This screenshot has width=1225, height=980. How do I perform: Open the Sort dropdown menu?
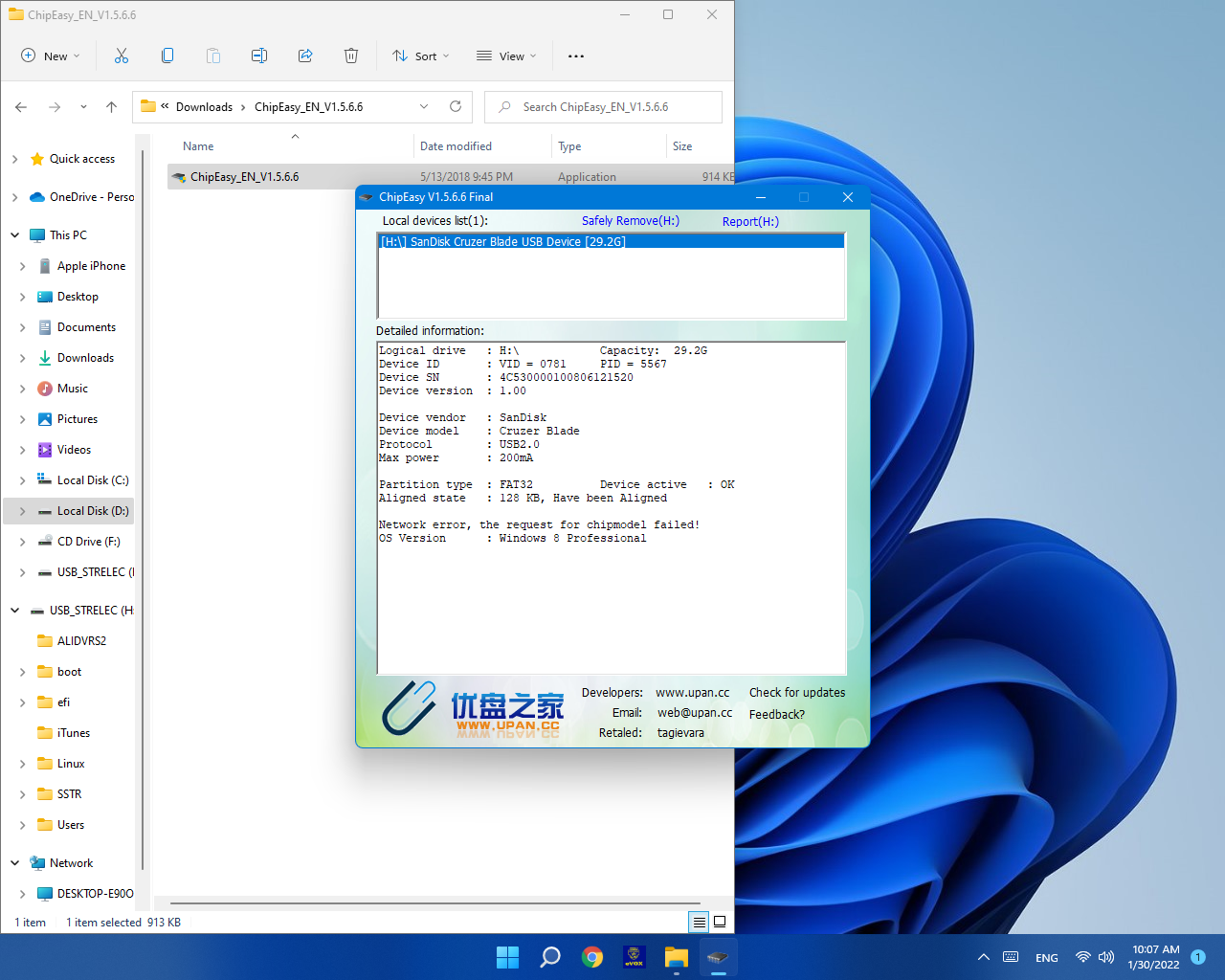420,56
